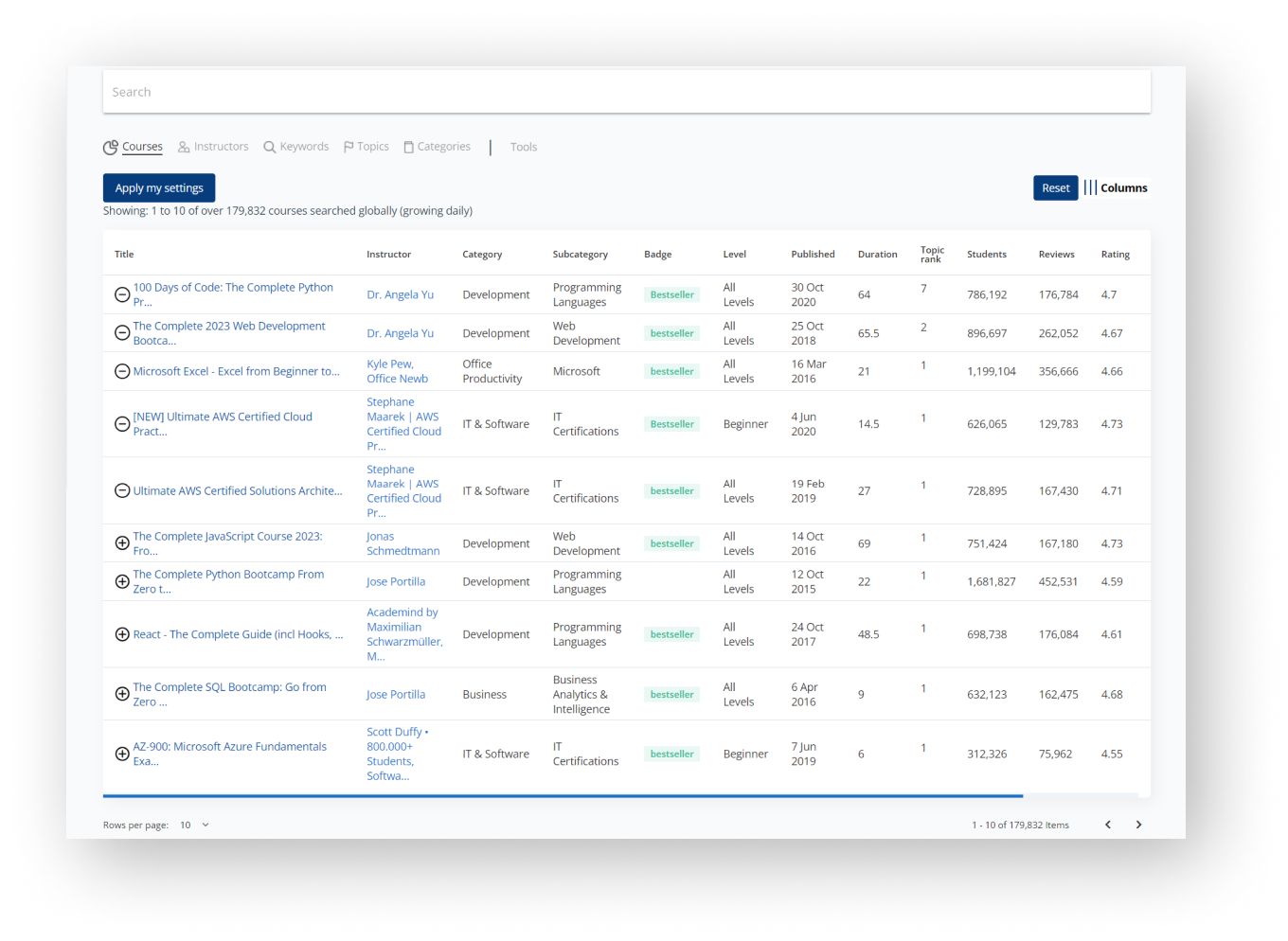The width and height of the screenshot is (1288, 941).
Task: Open The Complete JavaScript Course 2023 link
Action: click(227, 543)
